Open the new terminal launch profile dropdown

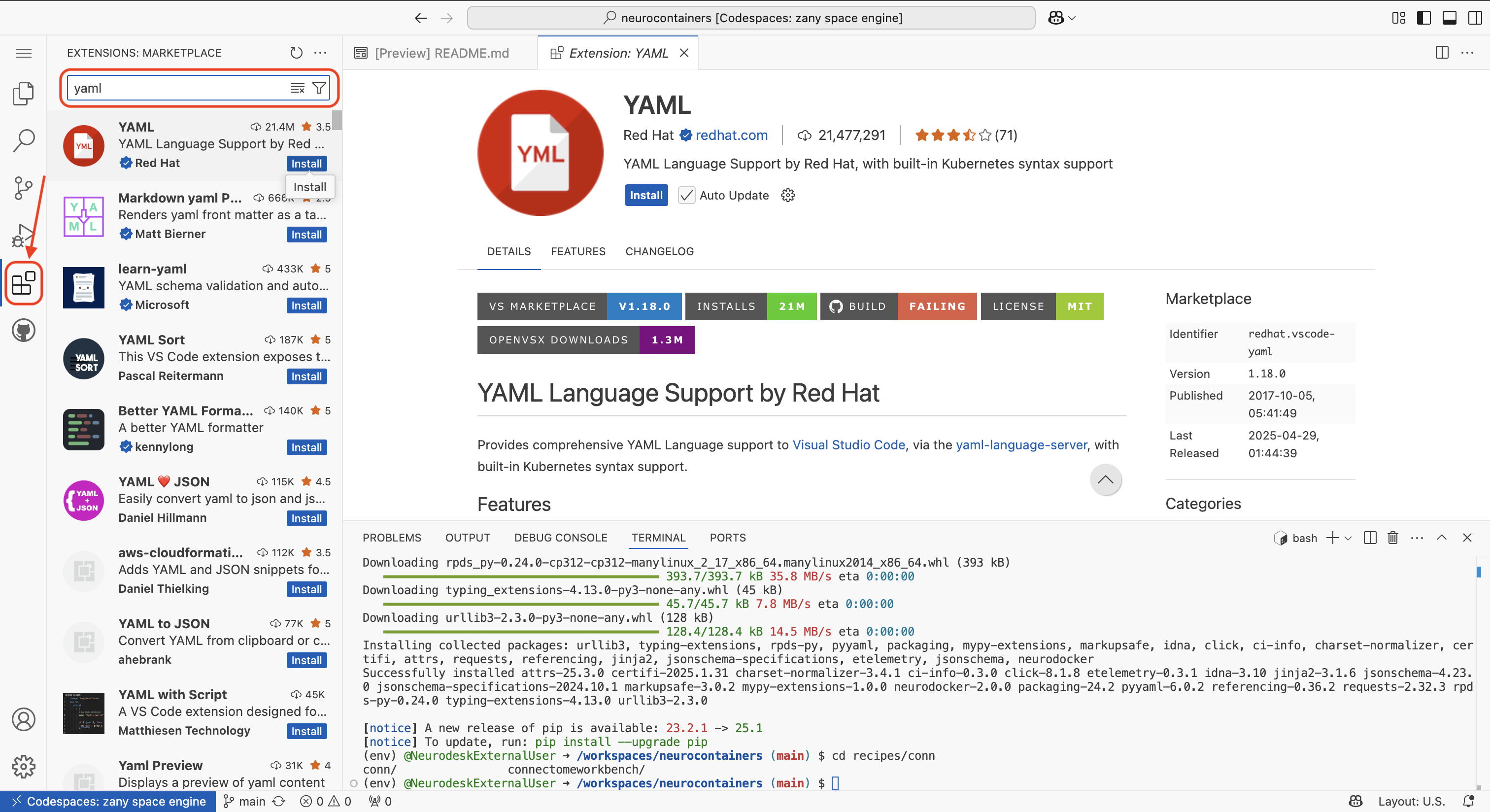1348,538
